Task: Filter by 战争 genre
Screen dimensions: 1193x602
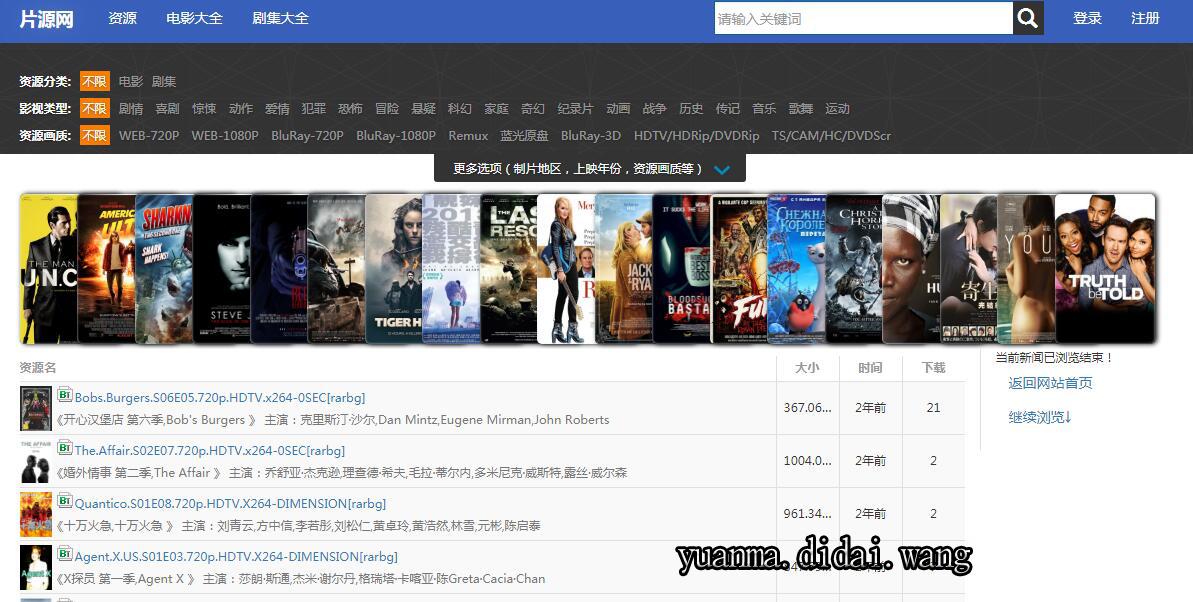Action: [654, 109]
